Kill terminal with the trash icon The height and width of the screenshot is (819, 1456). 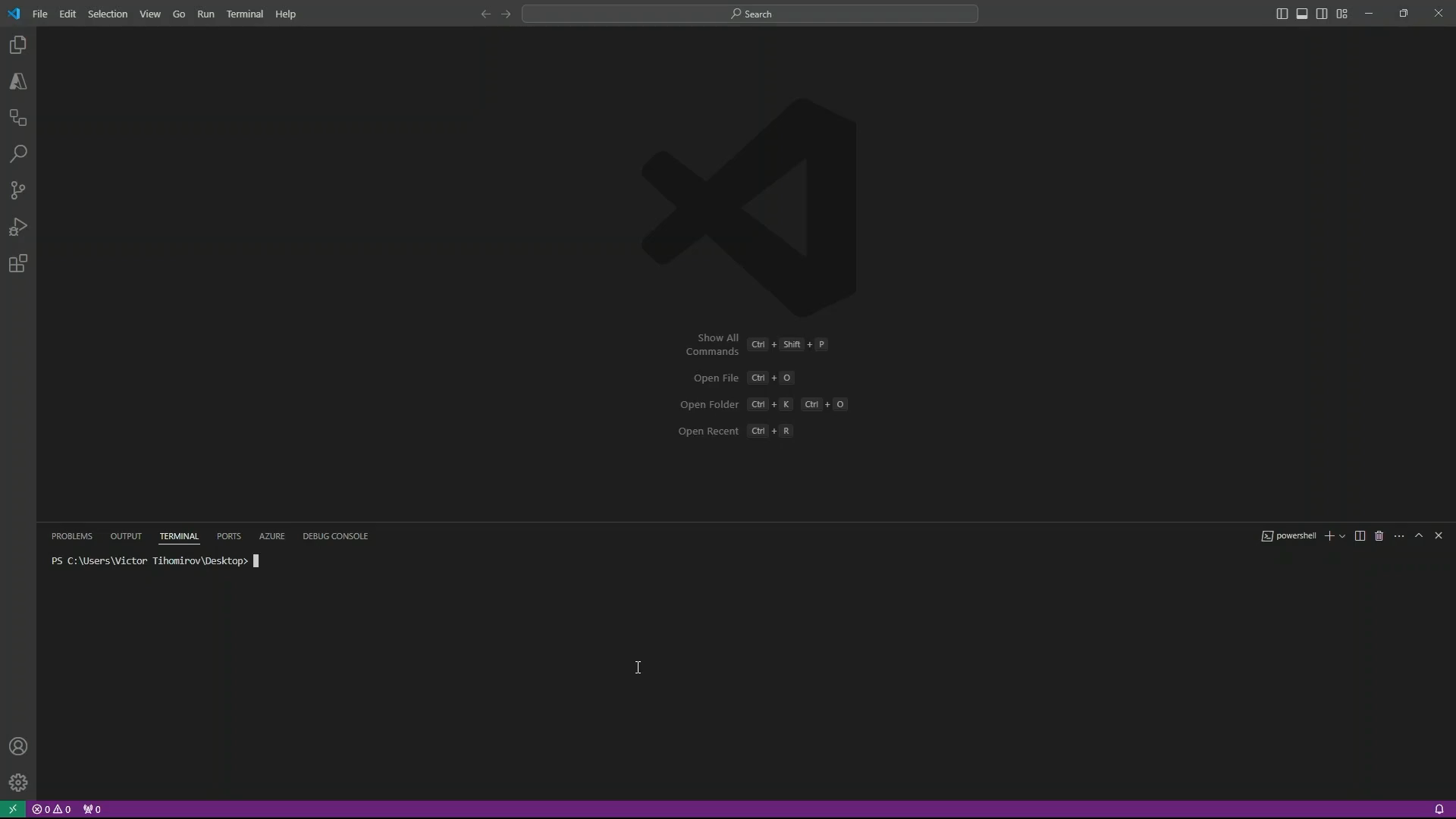pyautogui.click(x=1379, y=536)
